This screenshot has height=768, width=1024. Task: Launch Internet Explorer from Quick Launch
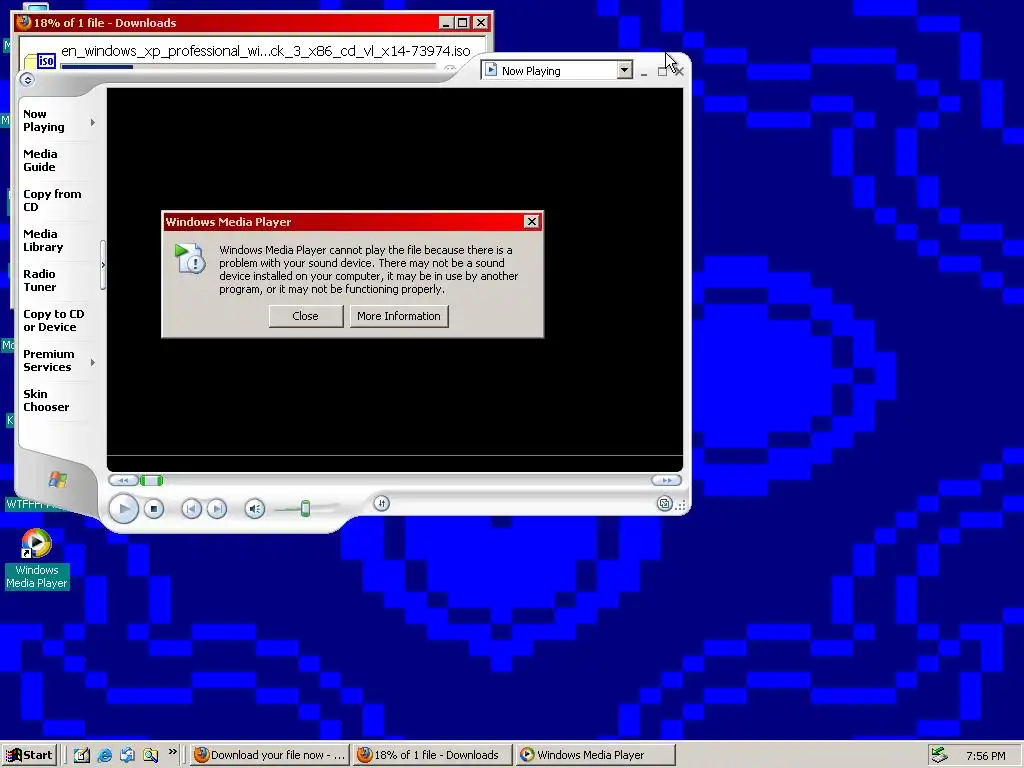pos(104,755)
